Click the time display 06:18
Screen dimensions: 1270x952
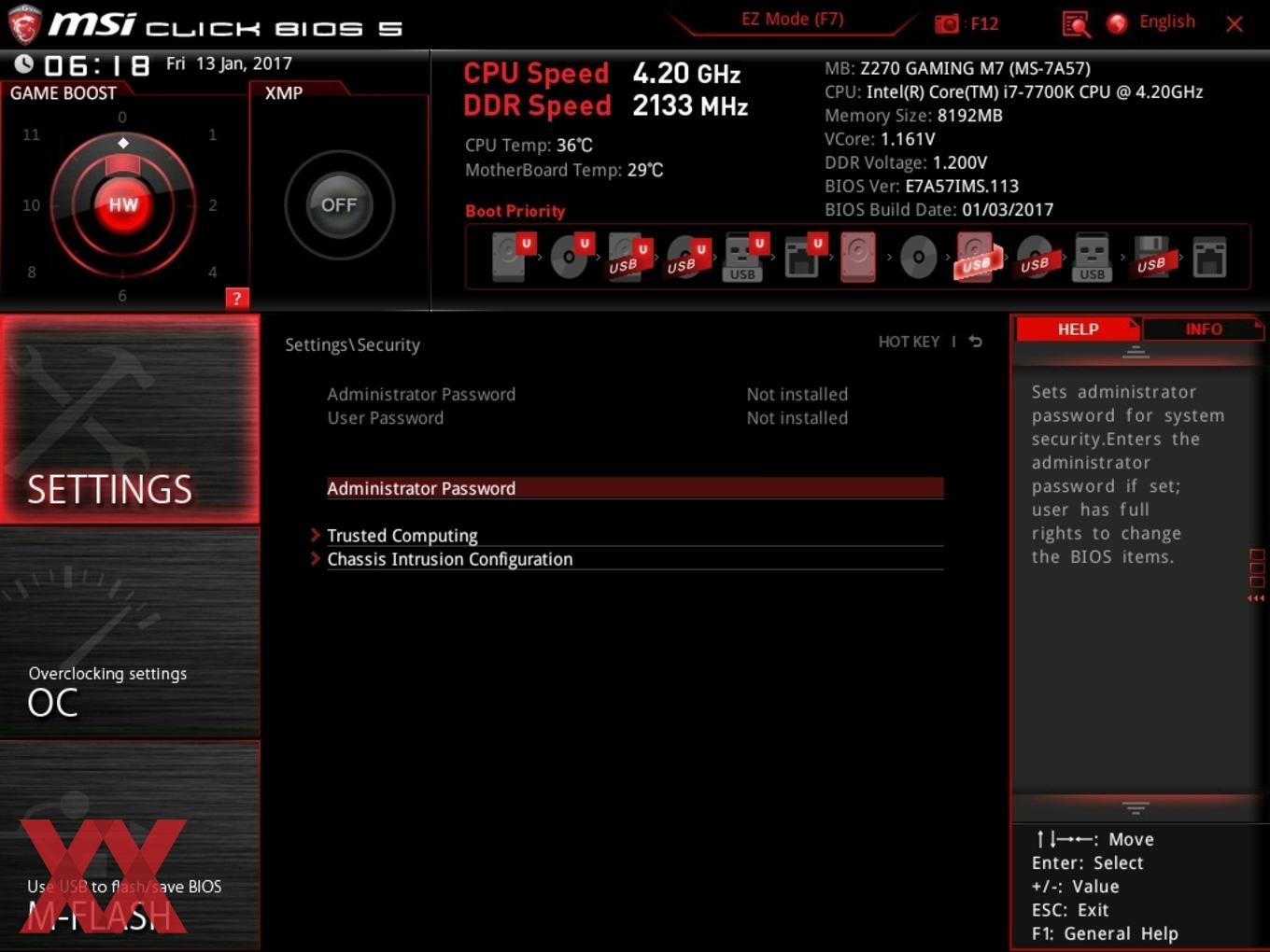(x=97, y=65)
